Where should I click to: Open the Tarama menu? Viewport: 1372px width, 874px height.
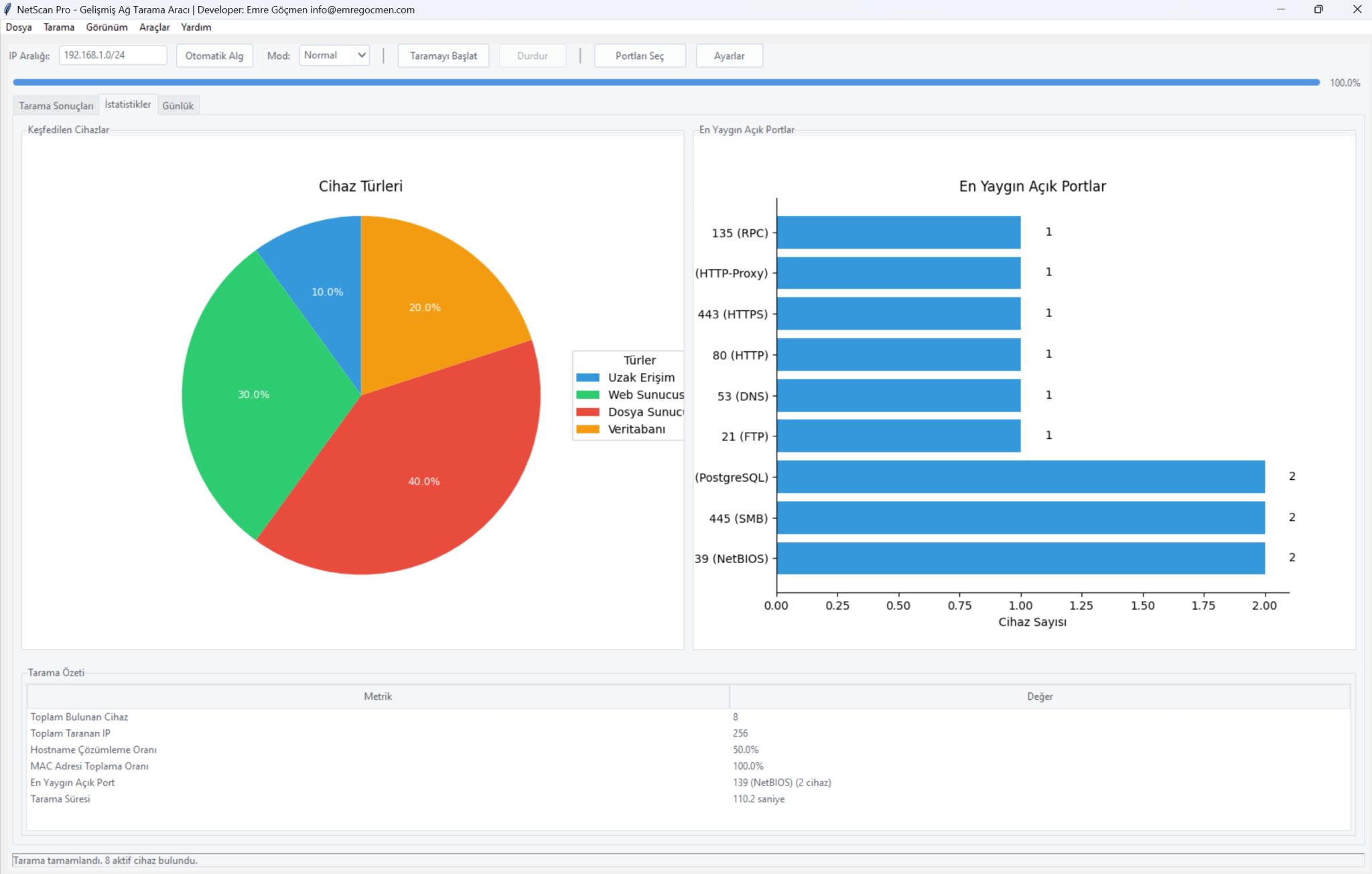[59, 27]
